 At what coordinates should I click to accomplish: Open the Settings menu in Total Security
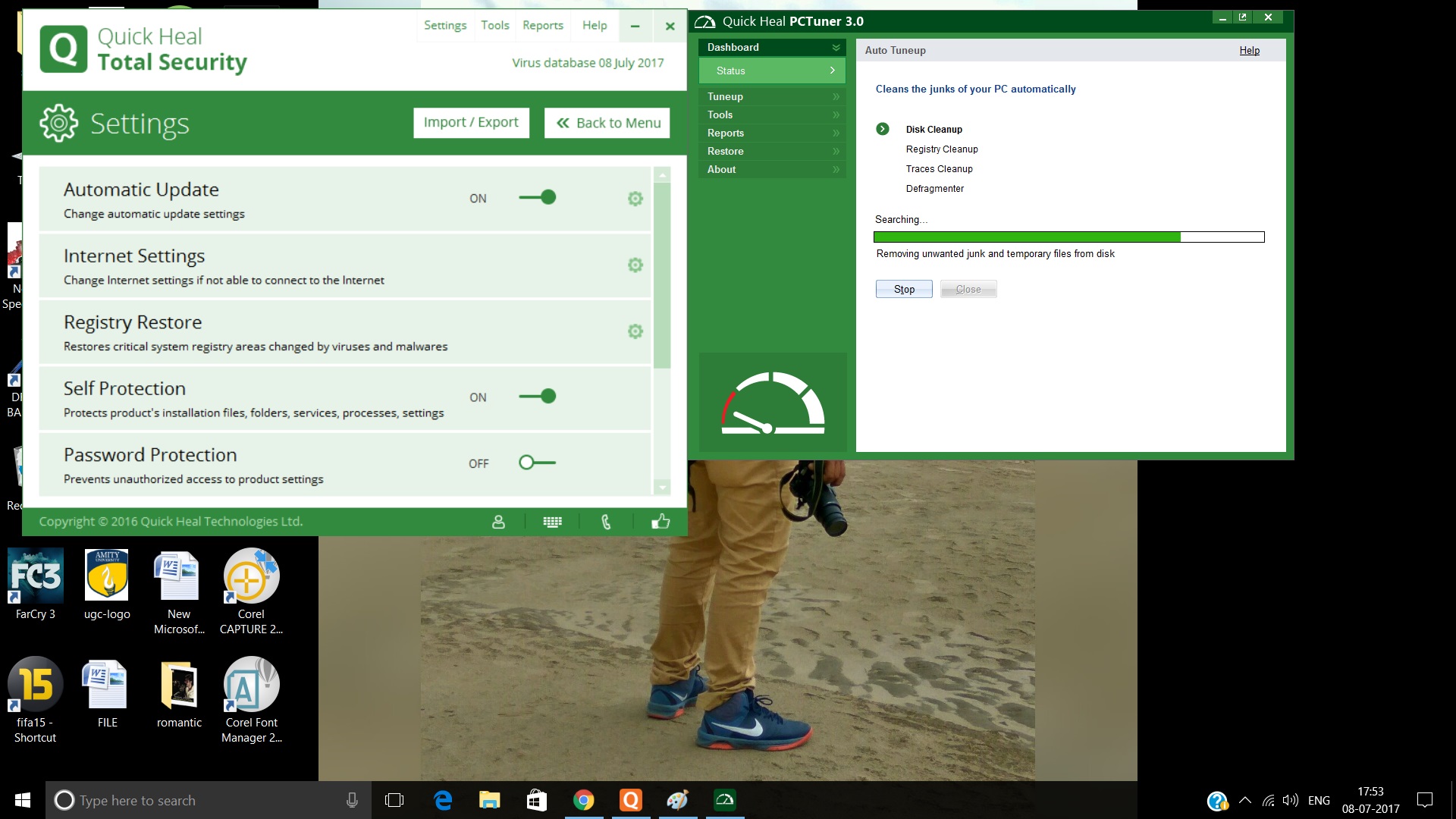pos(445,26)
